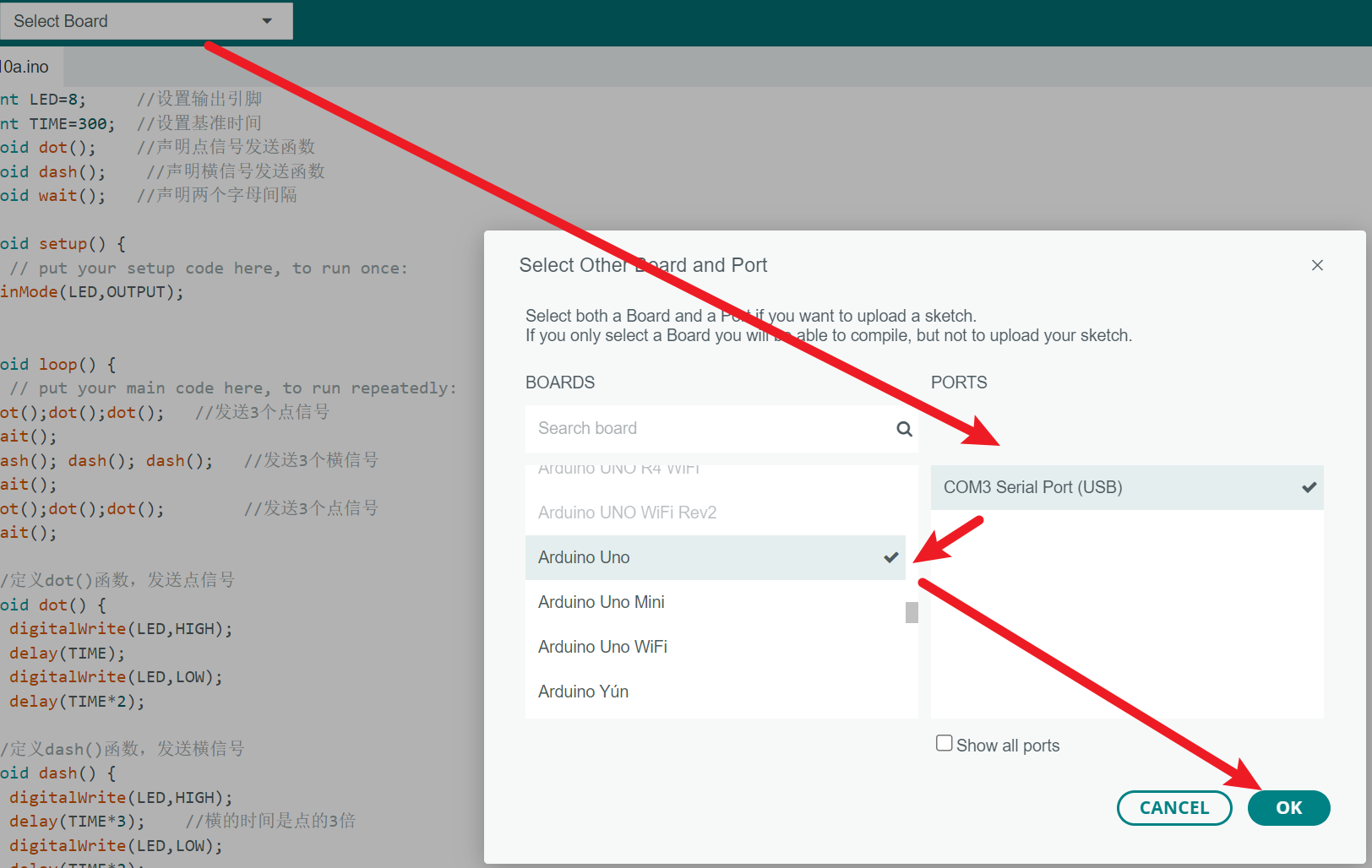Click the CANCEL button
Image resolution: width=1372 pixels, height=868 pixels.
coord(1174,808)
